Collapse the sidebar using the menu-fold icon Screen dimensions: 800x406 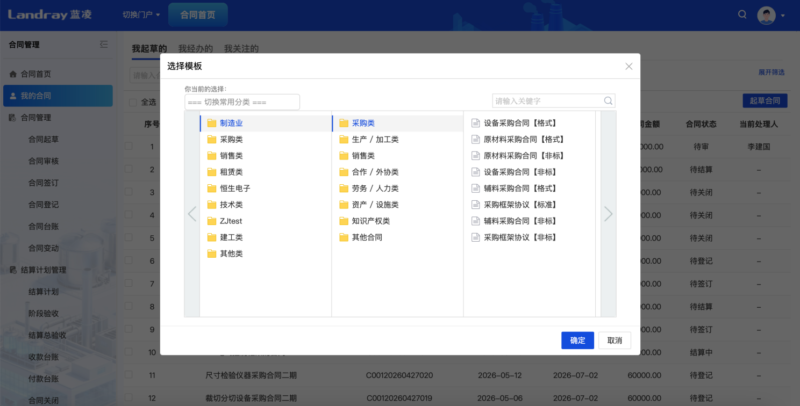point(104,45)
